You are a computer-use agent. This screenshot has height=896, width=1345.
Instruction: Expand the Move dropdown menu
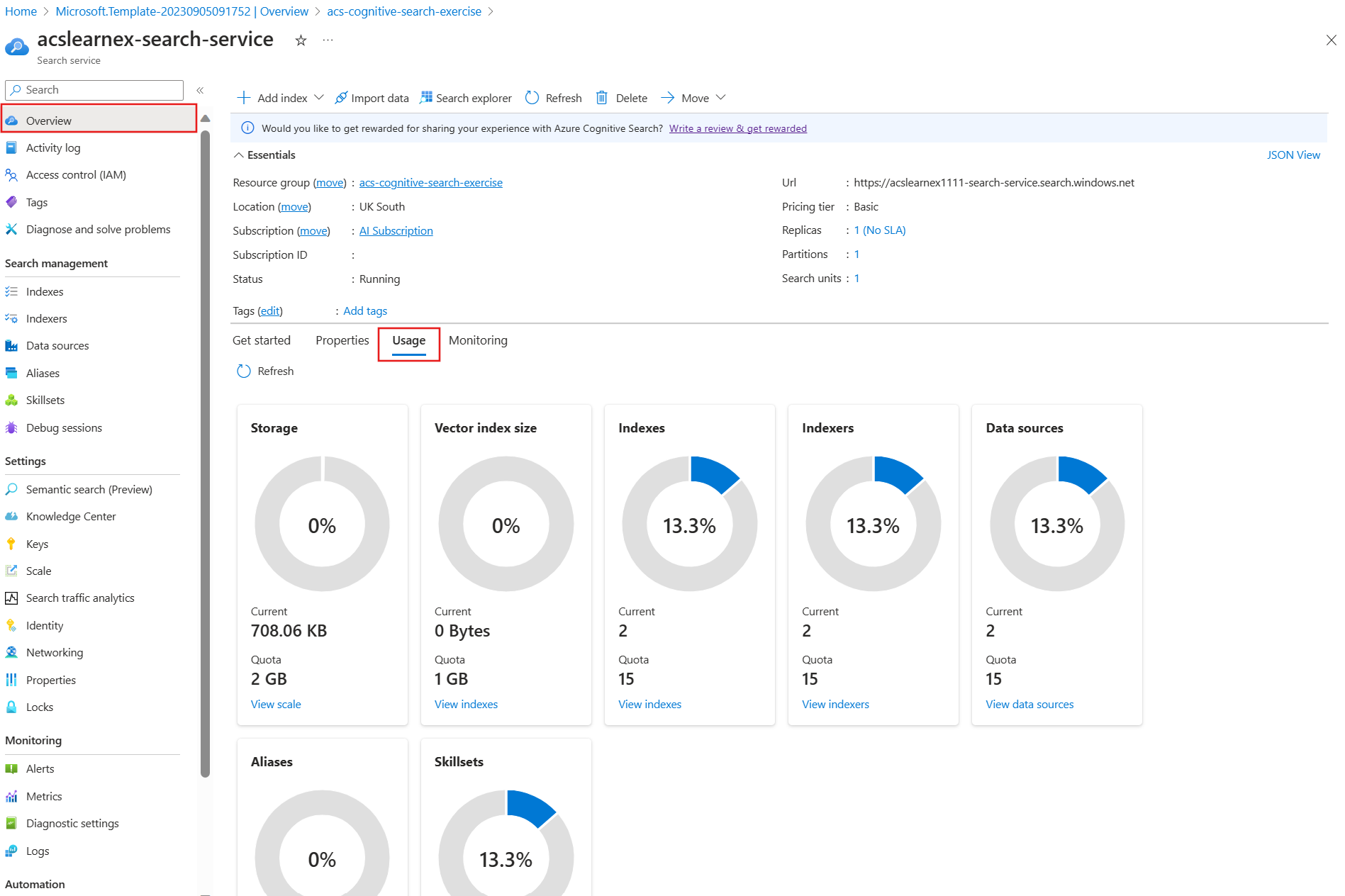(x=720, y=97)
